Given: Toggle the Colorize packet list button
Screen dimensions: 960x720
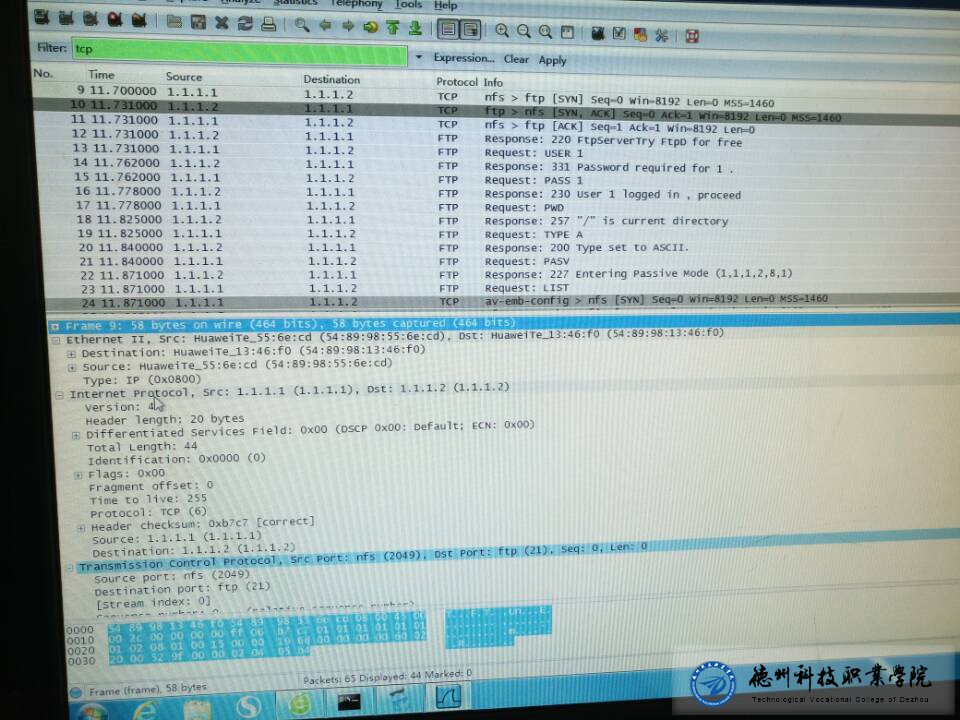Looking at the screenshot, I should (447, 29).
